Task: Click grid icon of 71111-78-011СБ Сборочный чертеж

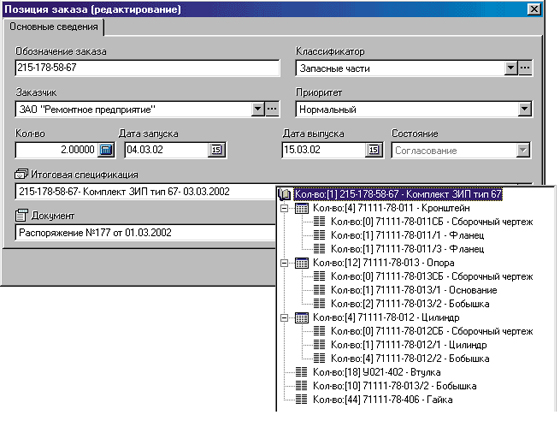Action: click(319, 222)
